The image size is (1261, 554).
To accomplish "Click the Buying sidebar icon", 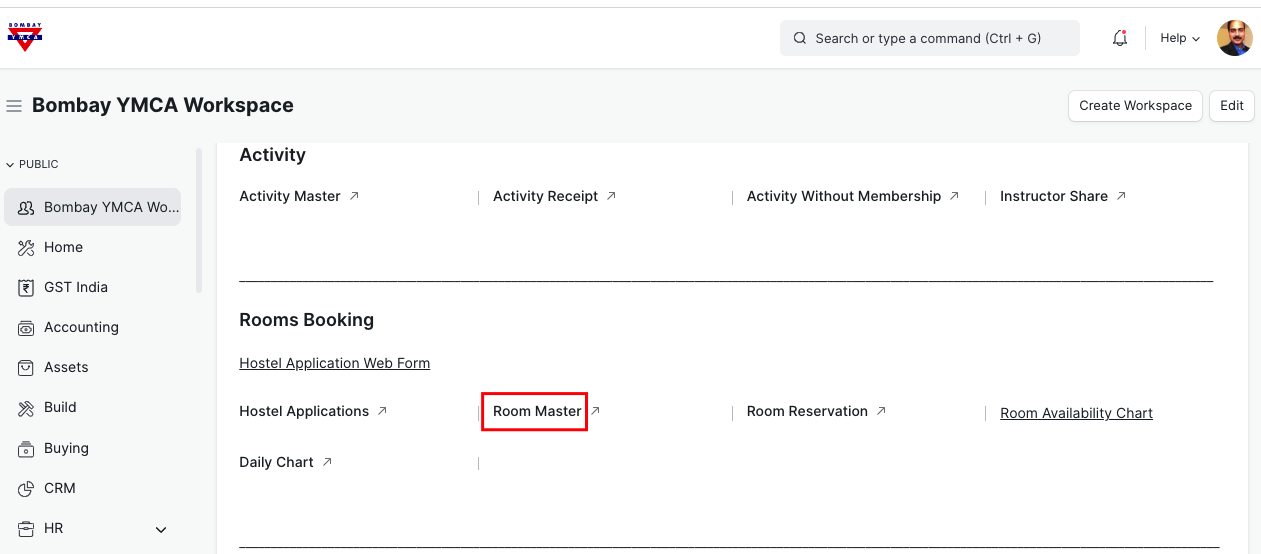I will click(26, 449).
